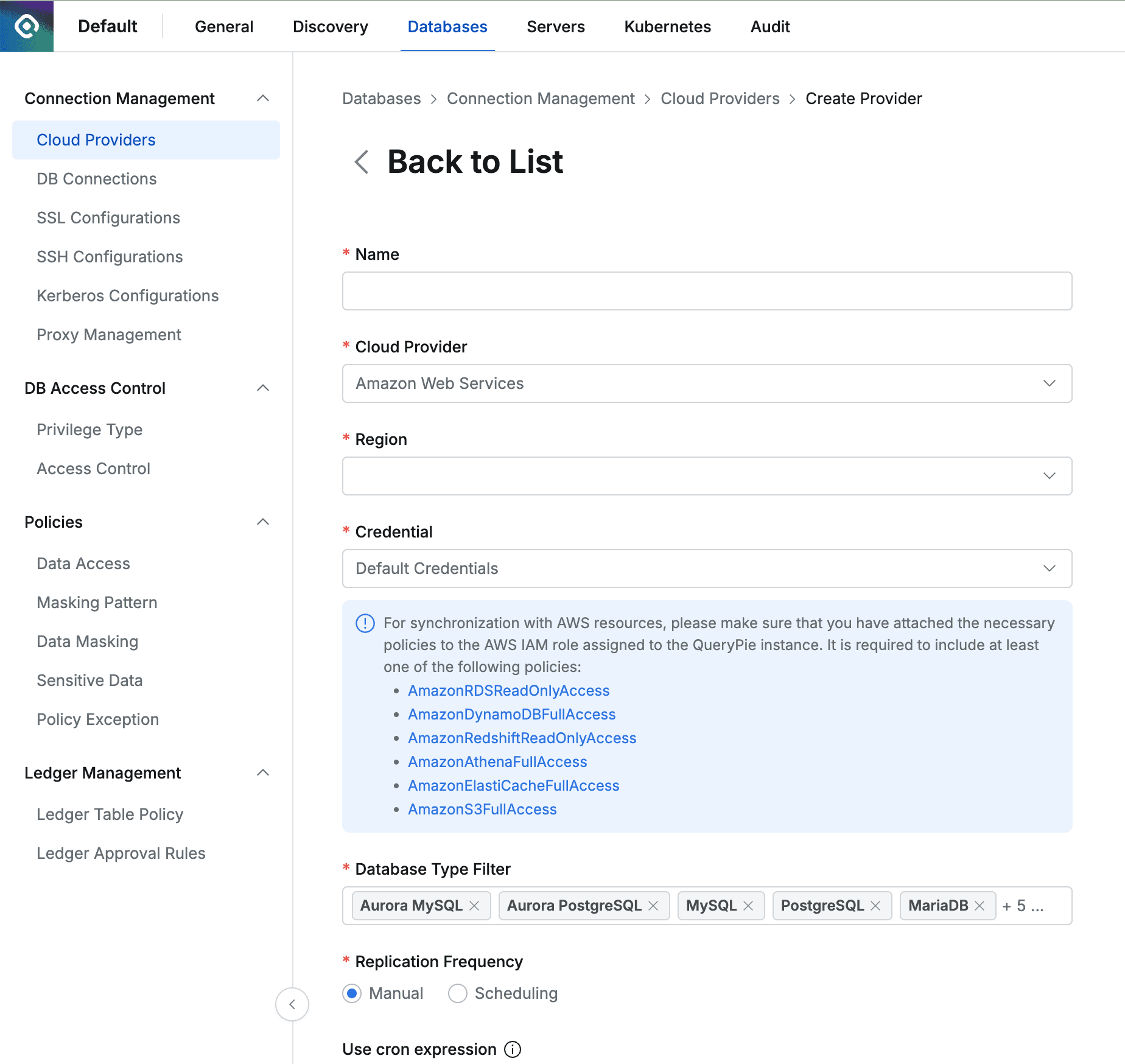Remove the Aurora MySQL filter tag
This screenshot has width=1125, height=1064.
(x=474, y=906)
